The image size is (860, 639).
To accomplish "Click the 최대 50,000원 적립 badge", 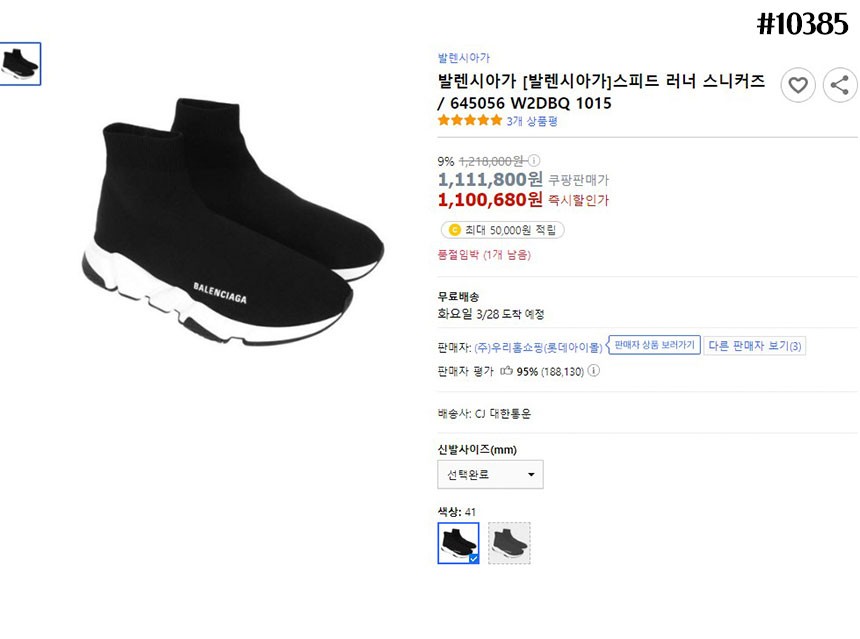I will point(502,230).
